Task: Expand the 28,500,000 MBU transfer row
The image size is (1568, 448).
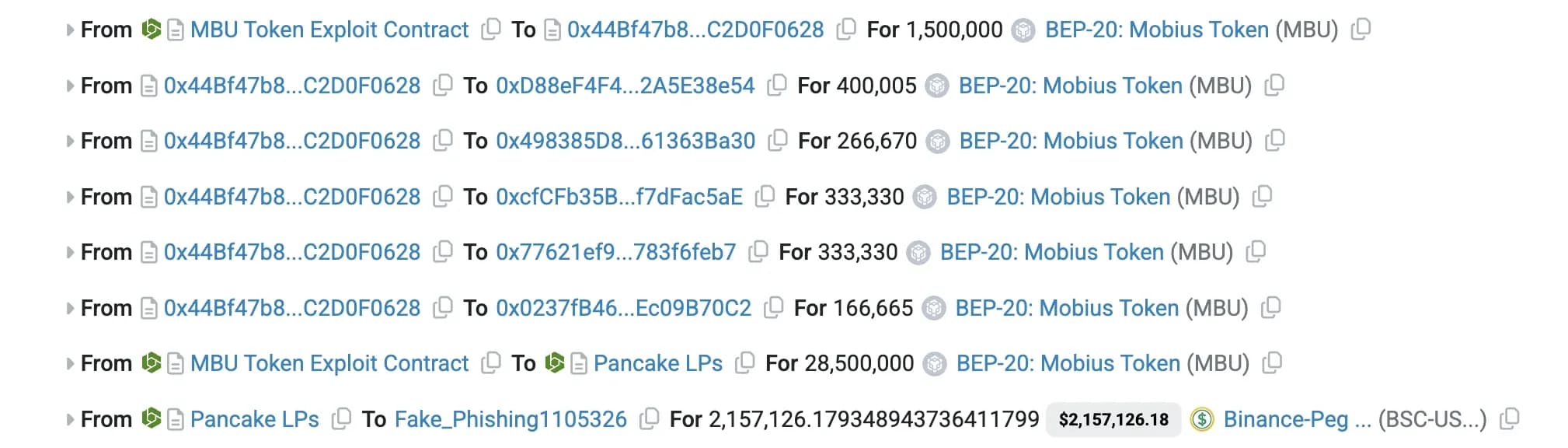Action: click(70, 363)
